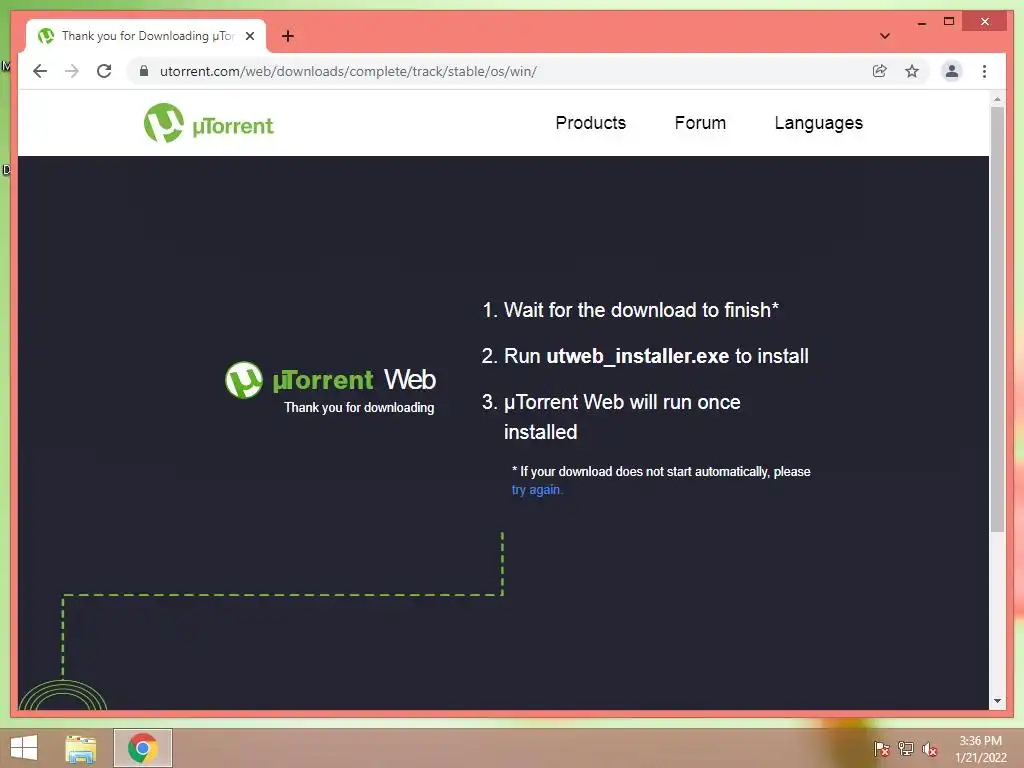The image size is (1024, 768).
Task: Reload the page with refresh icon
Action: [x=104, y=71]
